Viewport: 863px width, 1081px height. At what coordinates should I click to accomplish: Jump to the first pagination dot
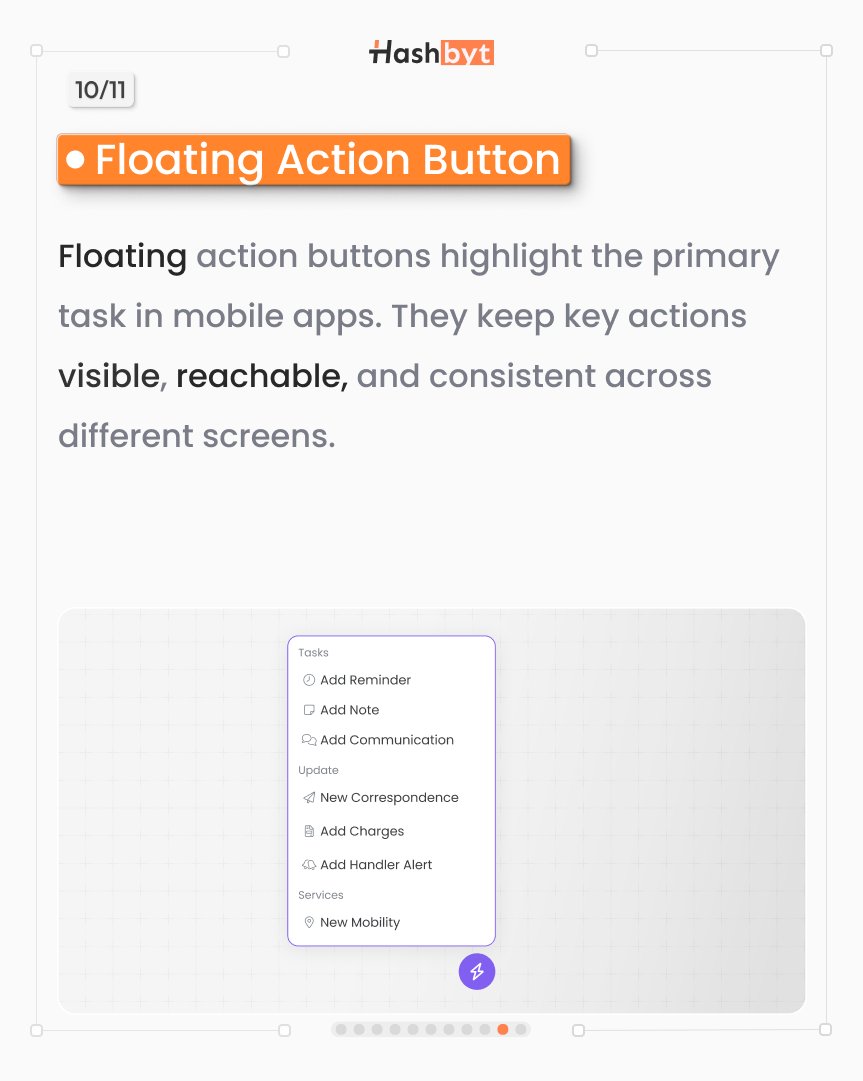tap(341, 1029)
